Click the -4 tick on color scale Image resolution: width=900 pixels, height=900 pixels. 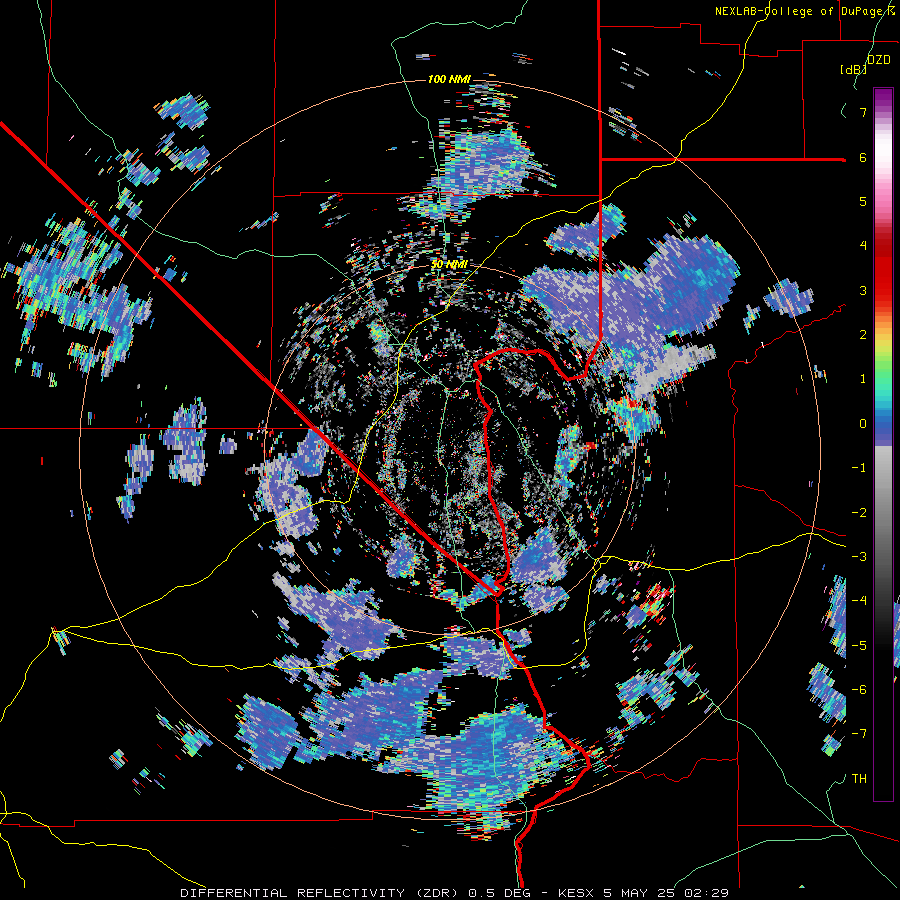point(859,601)
